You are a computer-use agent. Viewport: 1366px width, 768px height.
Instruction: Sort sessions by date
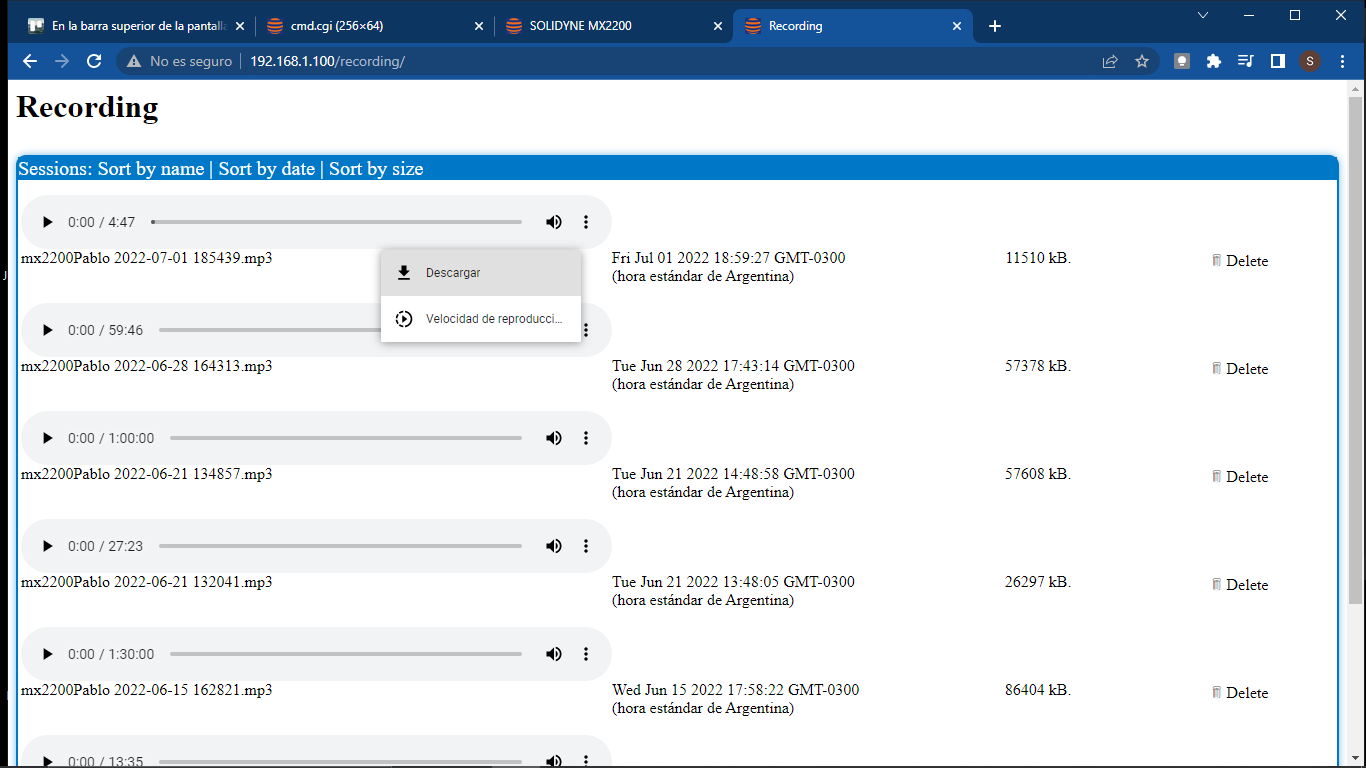(267, 169)
